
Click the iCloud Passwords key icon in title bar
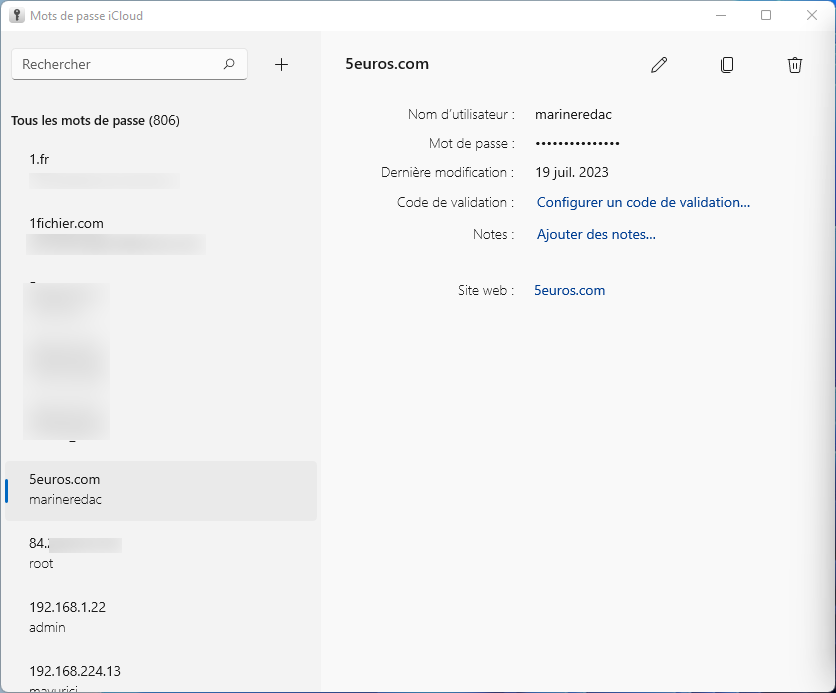coord(17,15)
